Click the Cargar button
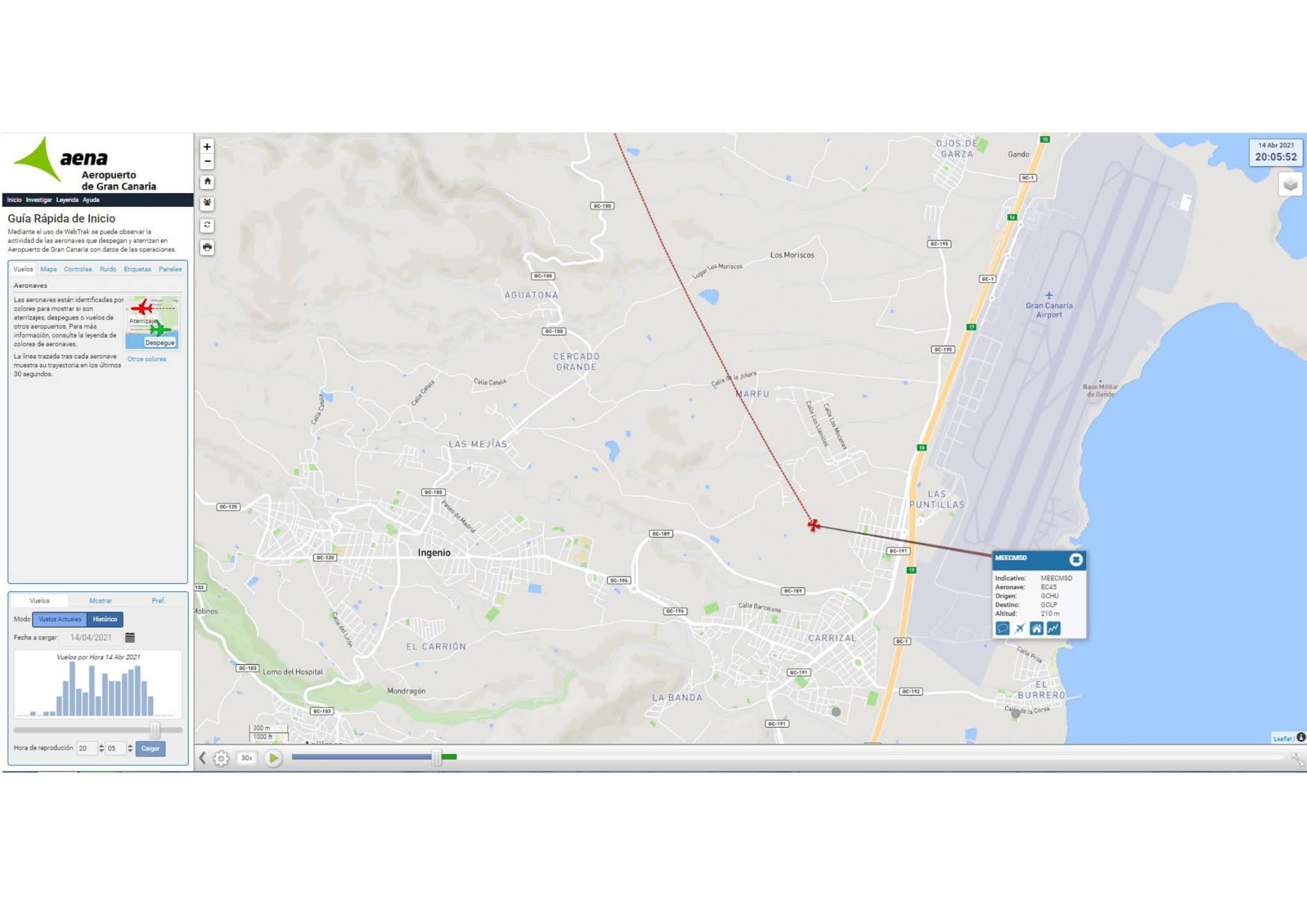The height and width of the screenshot is (924, 1307). [x=151, y=749]
